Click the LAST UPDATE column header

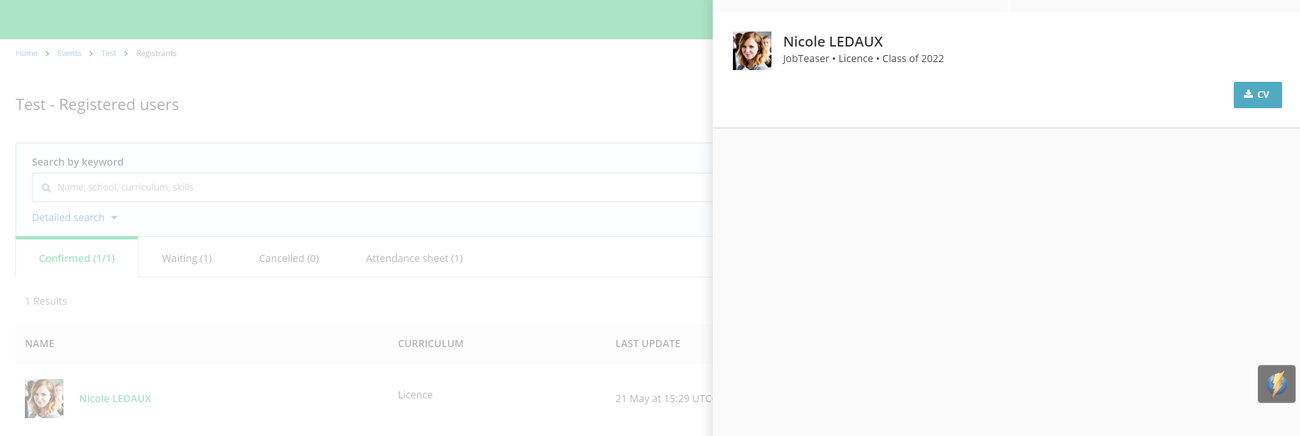pos(647,343)
